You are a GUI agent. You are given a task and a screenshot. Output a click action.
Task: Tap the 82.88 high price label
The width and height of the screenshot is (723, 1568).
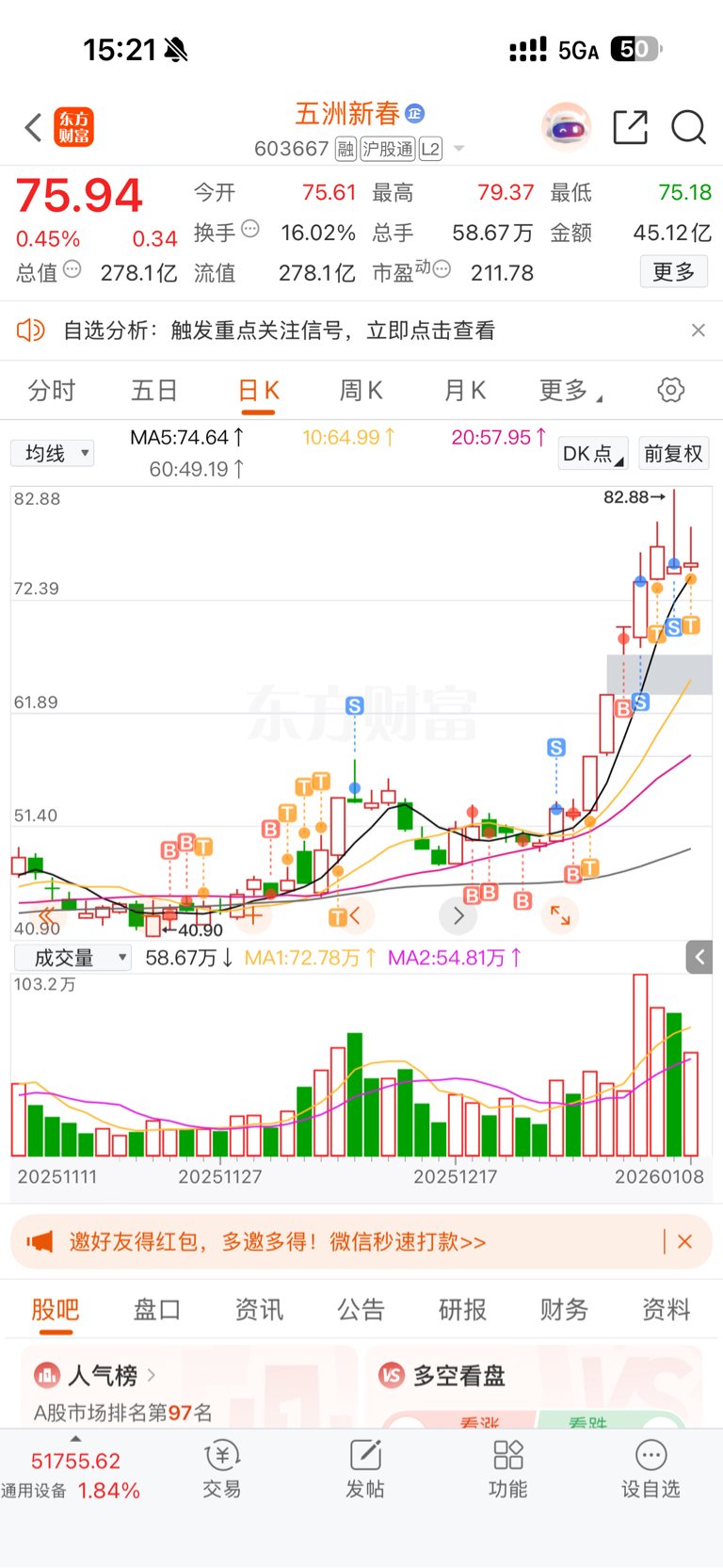pyautogui.click(x=634, y=497)
